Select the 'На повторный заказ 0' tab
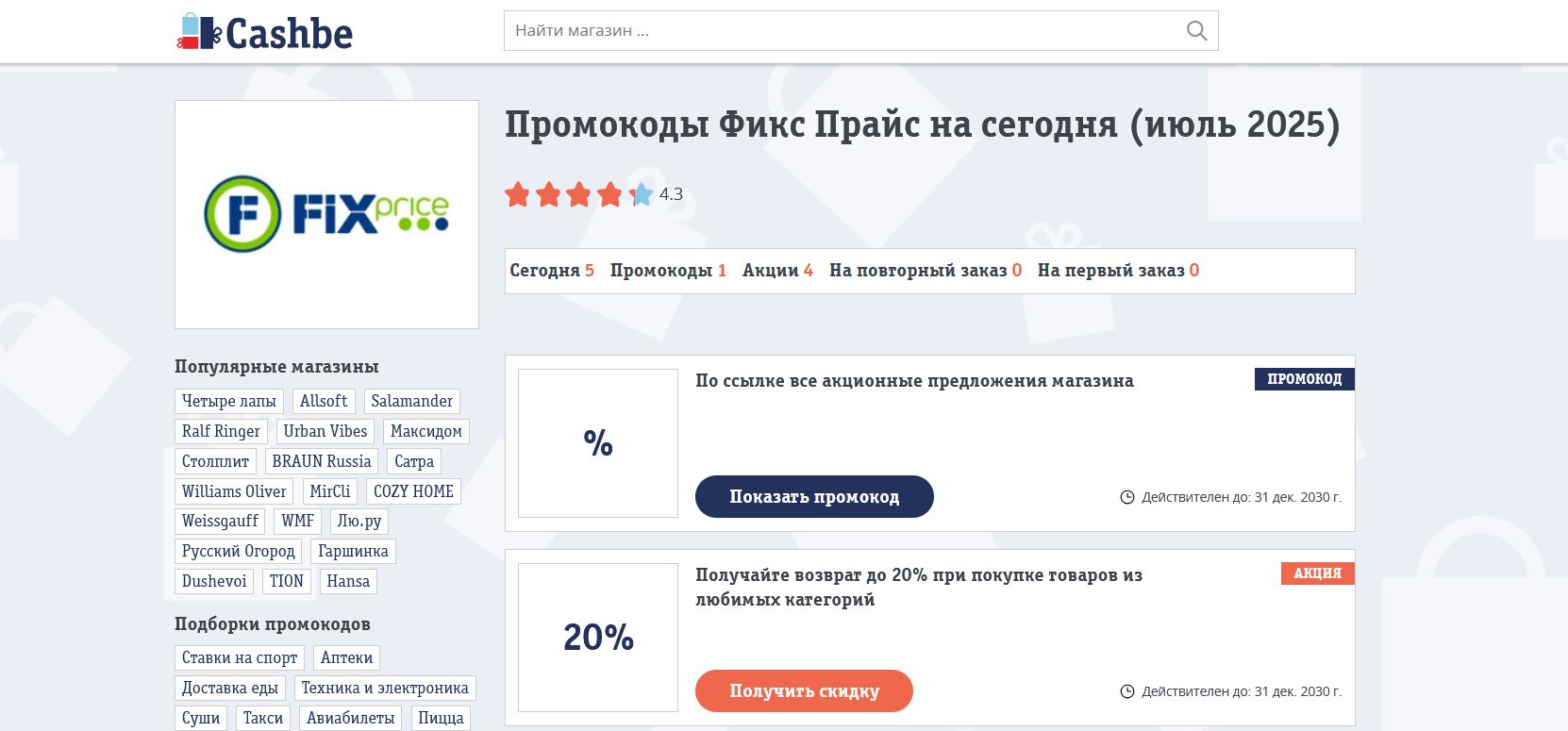 926,271
